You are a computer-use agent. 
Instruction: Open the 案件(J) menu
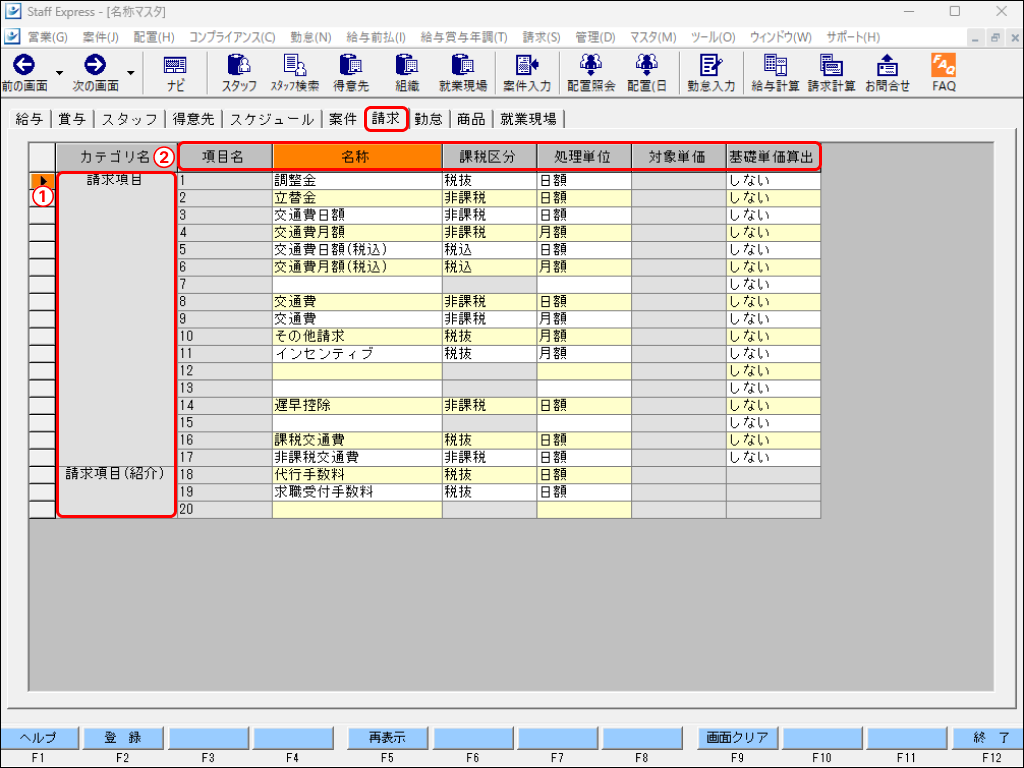tap(101, 37)
